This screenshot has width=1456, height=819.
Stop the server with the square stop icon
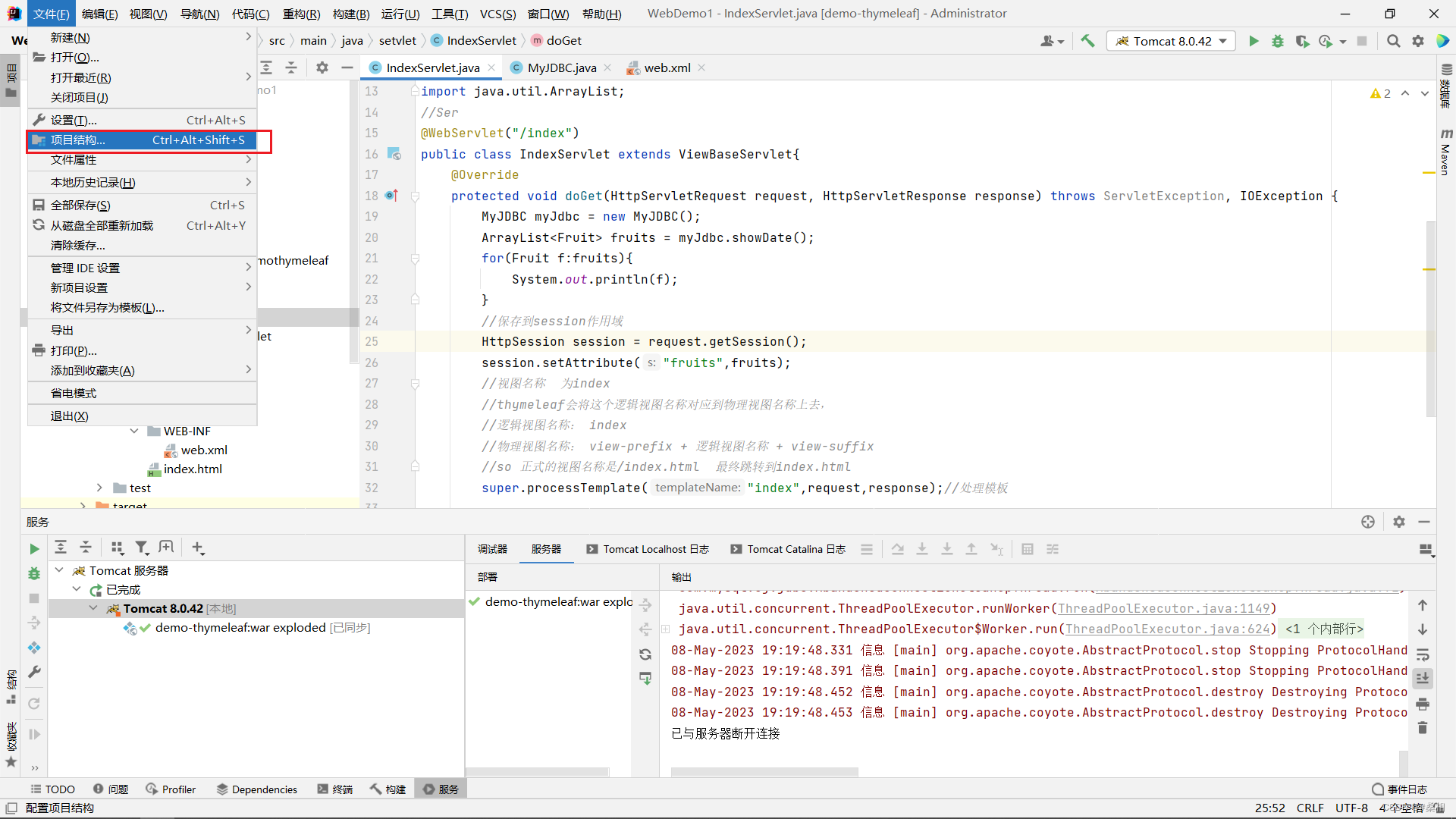click(x=1362, y=41)
